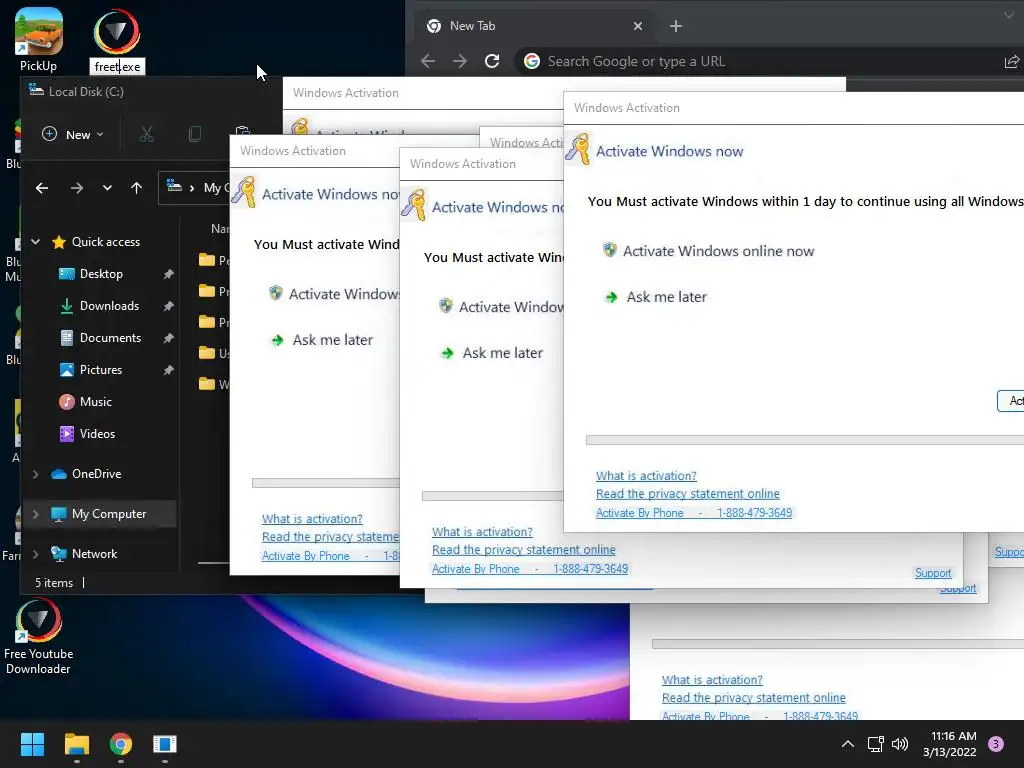The image size is (1024, 768).
Task: Reload the page in Chrome
Action: tap(492, 61)
